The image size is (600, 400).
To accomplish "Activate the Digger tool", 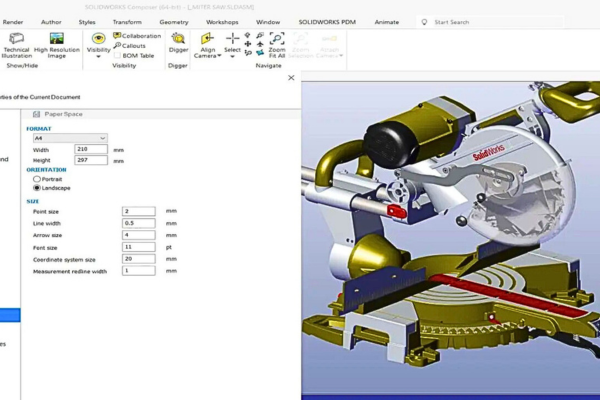I will point(177,38).
